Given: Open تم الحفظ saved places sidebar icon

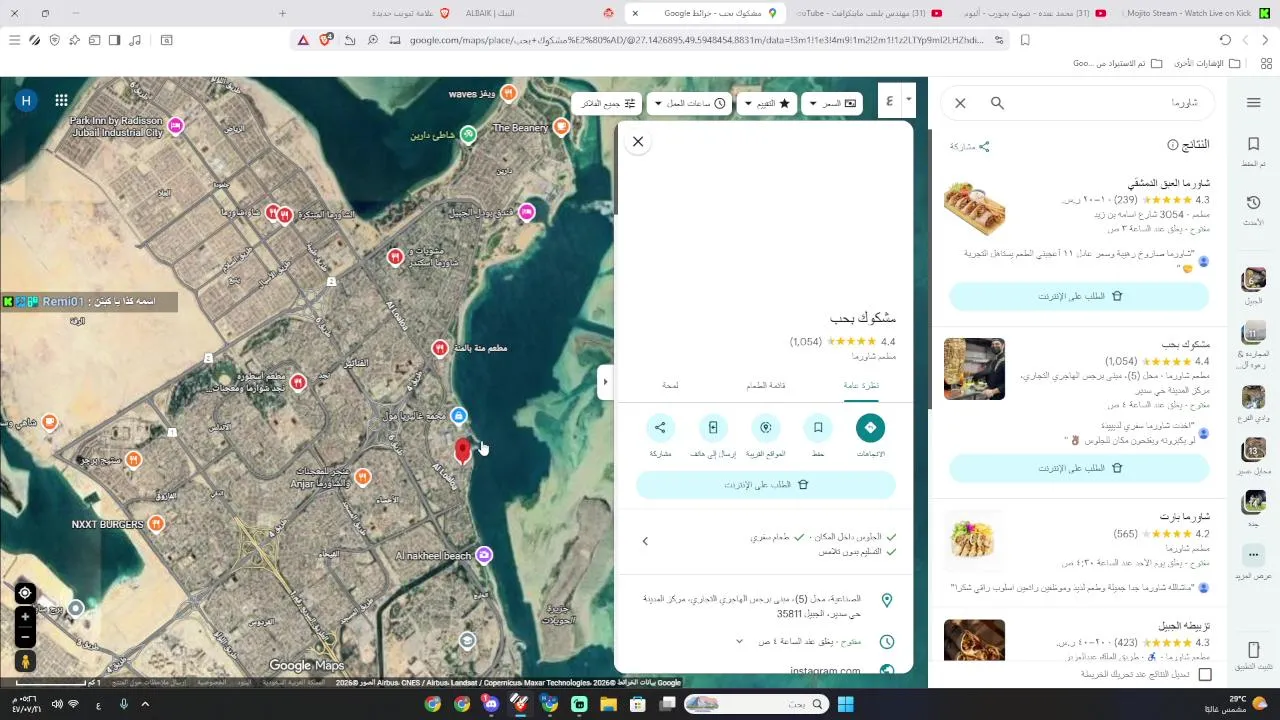Looking at the screenshot, I should [x=1254, y=152].
